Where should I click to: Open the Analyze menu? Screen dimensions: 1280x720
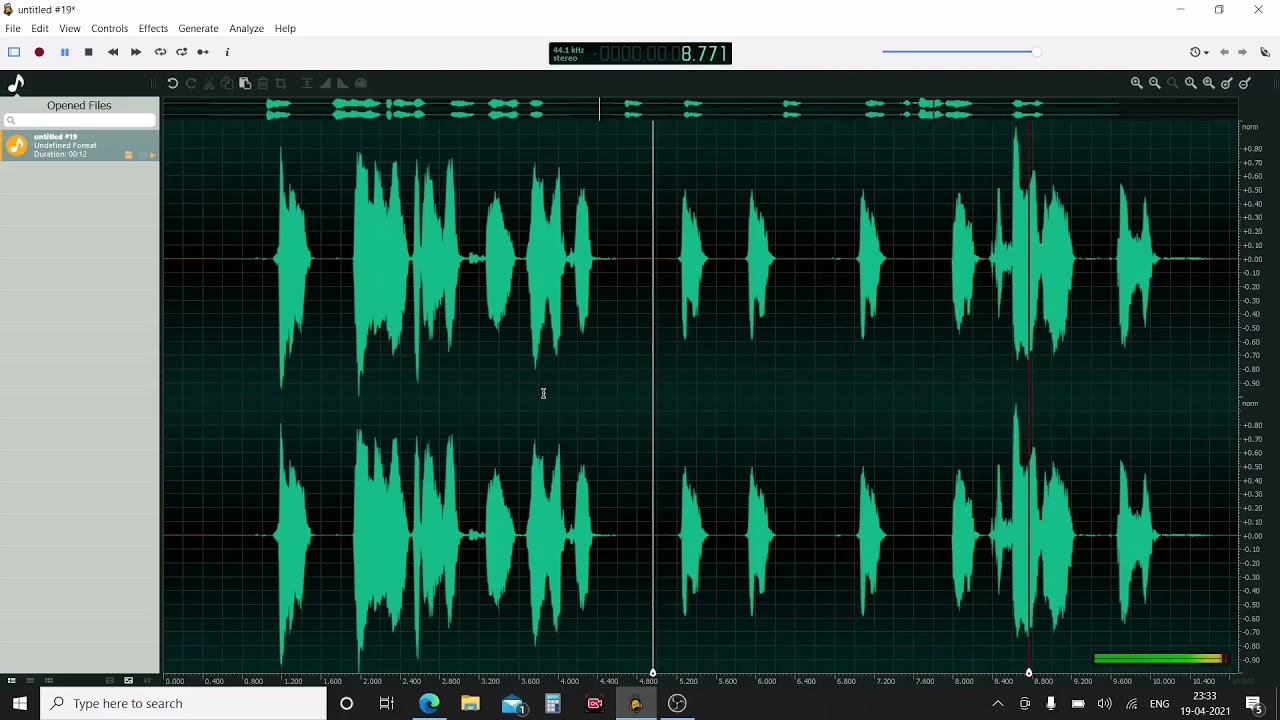tap(246, 28)
